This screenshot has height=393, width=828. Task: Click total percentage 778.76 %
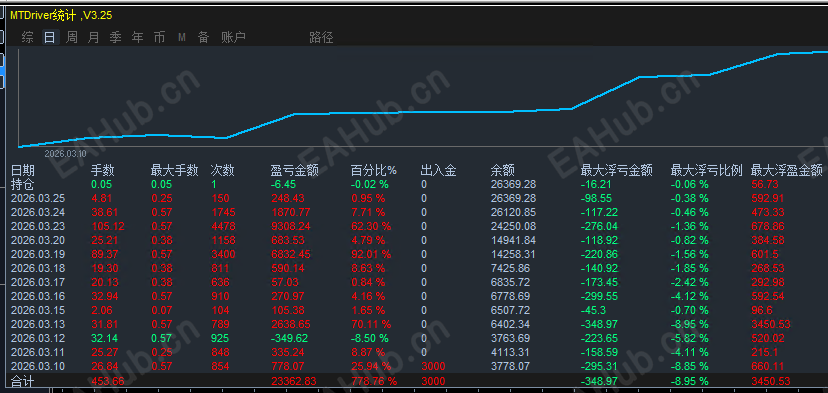point(374,381)
